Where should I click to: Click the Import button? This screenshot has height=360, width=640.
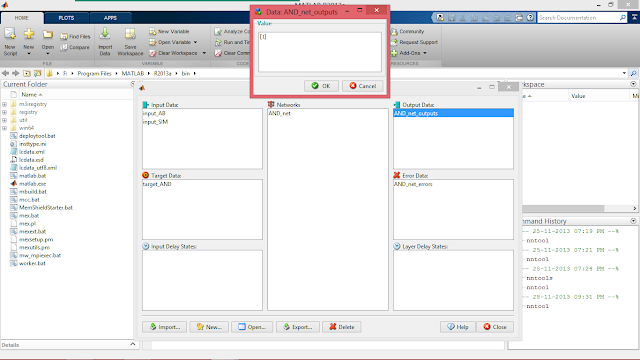(164, 327)
